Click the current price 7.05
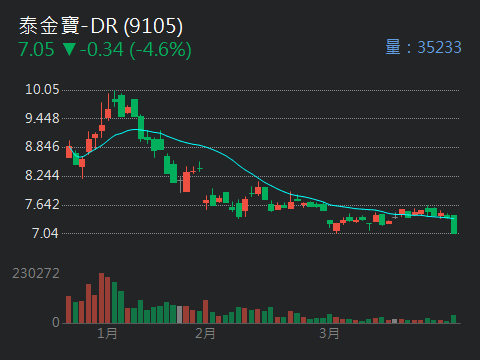The image size is (480, 360). point(36,50)
